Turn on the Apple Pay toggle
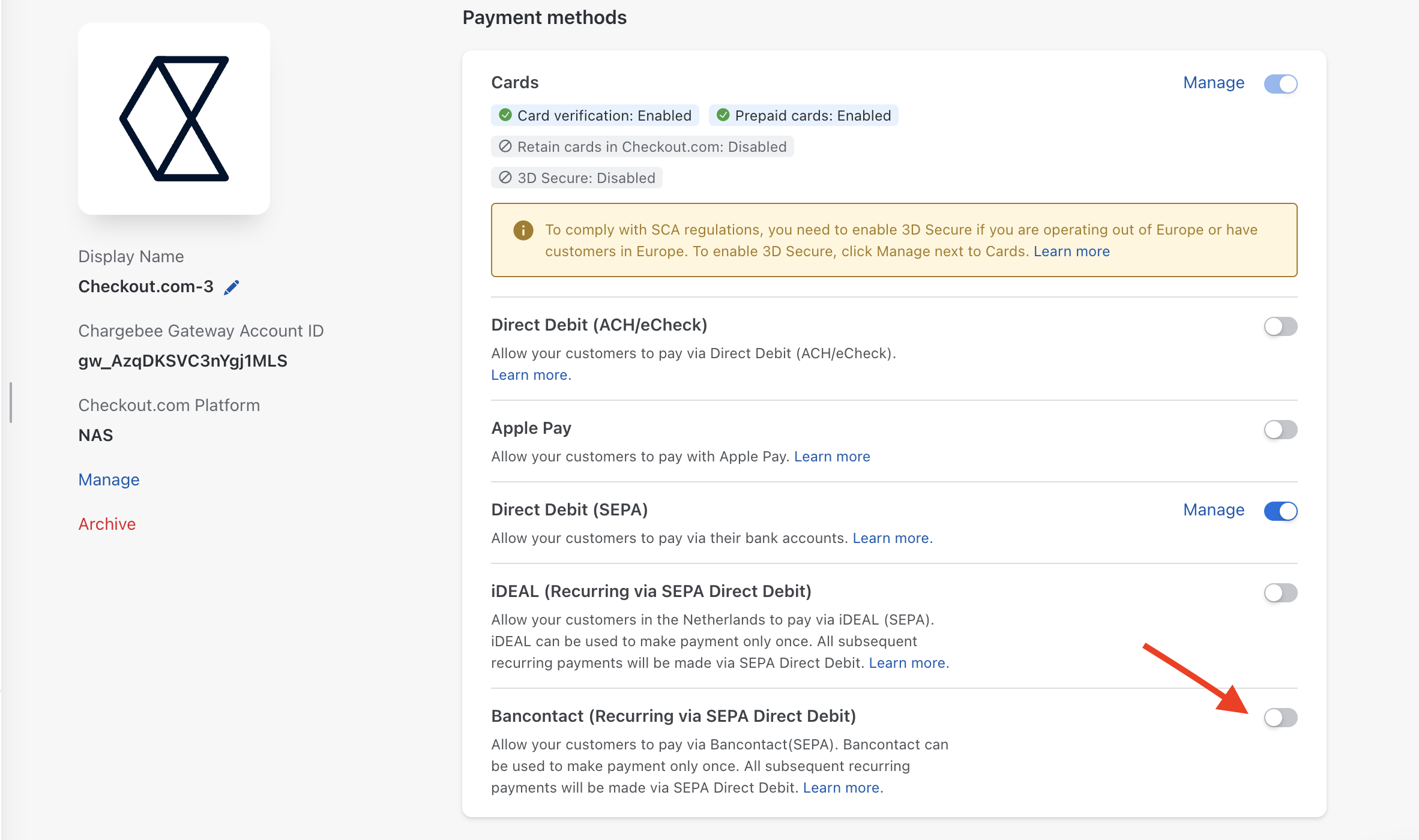Image resolution: width=1419 pixels, height=840 pixels. (x=1280, y=430)
